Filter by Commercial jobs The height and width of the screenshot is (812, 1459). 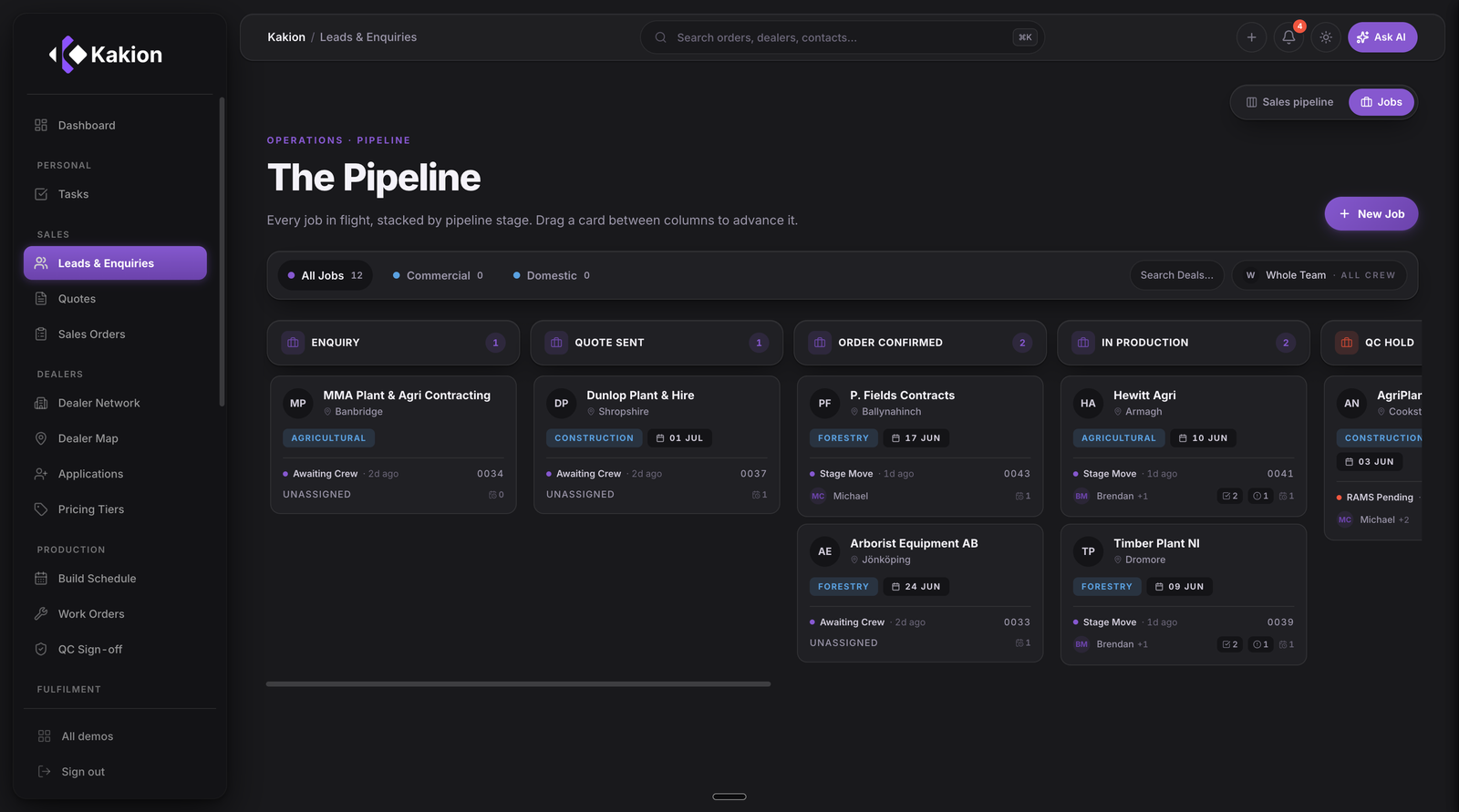[x=438, y=275]
